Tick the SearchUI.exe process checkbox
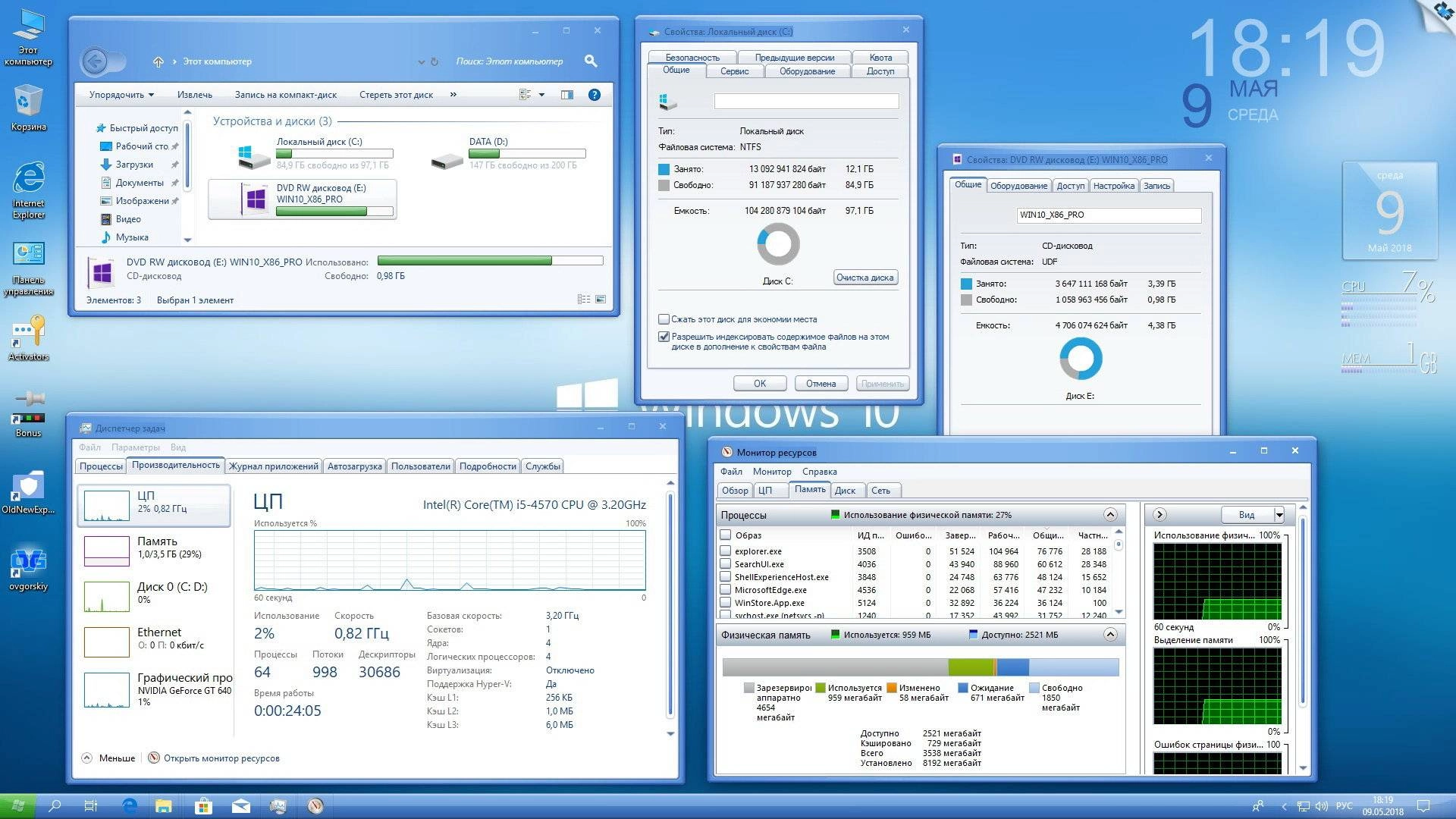This screenshot has height=819, width=1456. [726, 564]
